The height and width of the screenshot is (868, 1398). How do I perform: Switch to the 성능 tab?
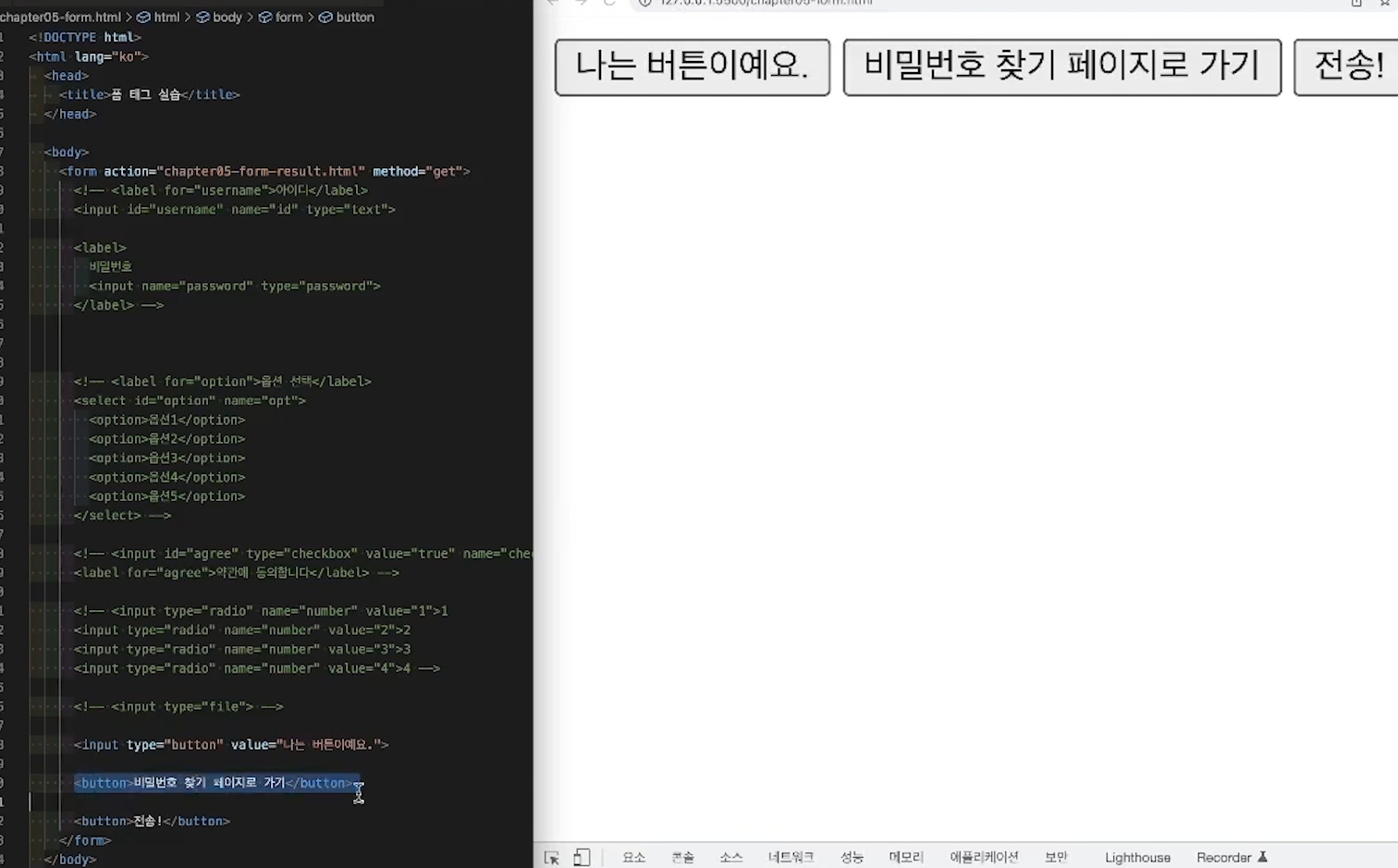(852, 858)
